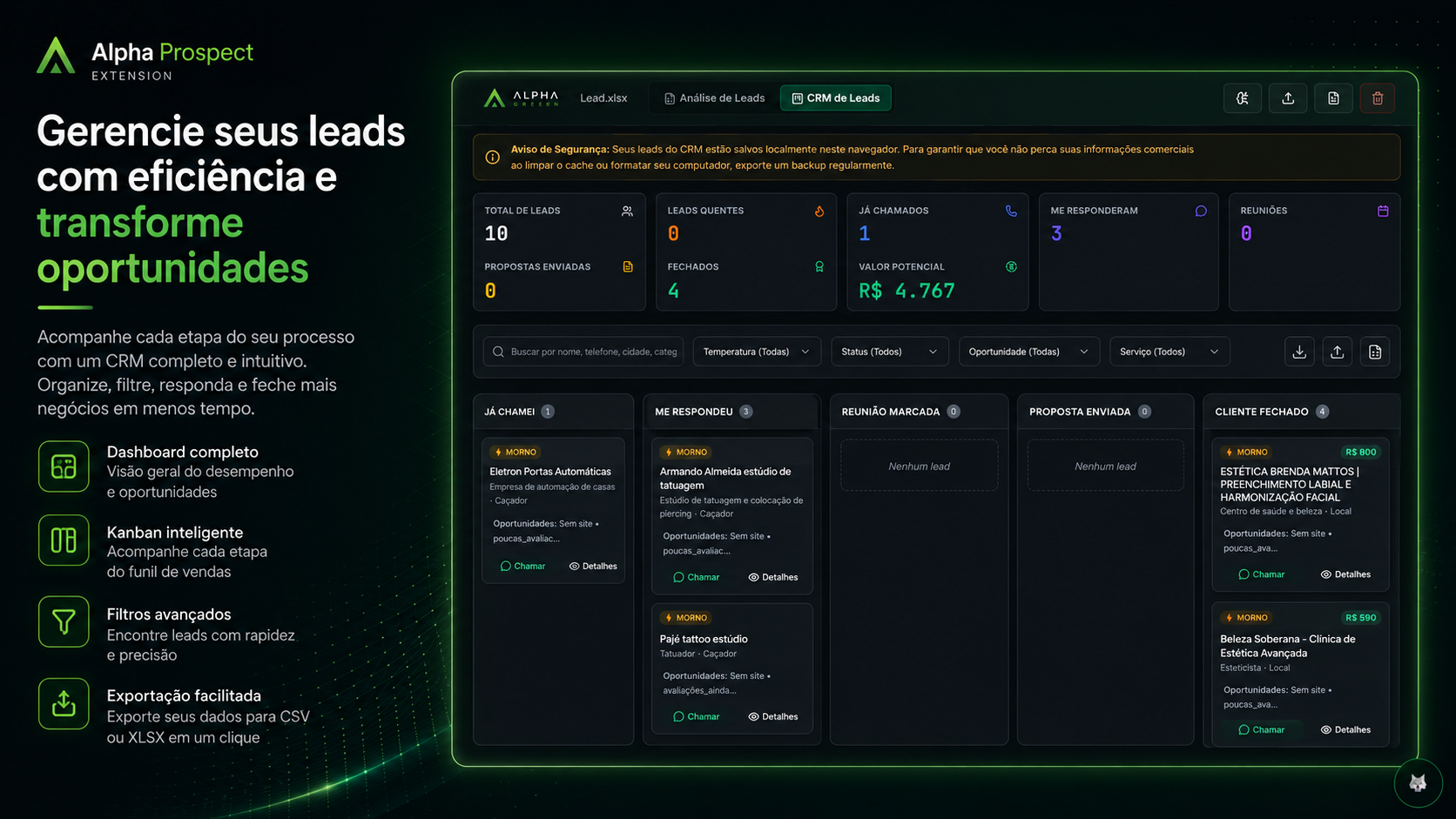Click Chamar on Beleza Soberana card

coord(1261,729)
